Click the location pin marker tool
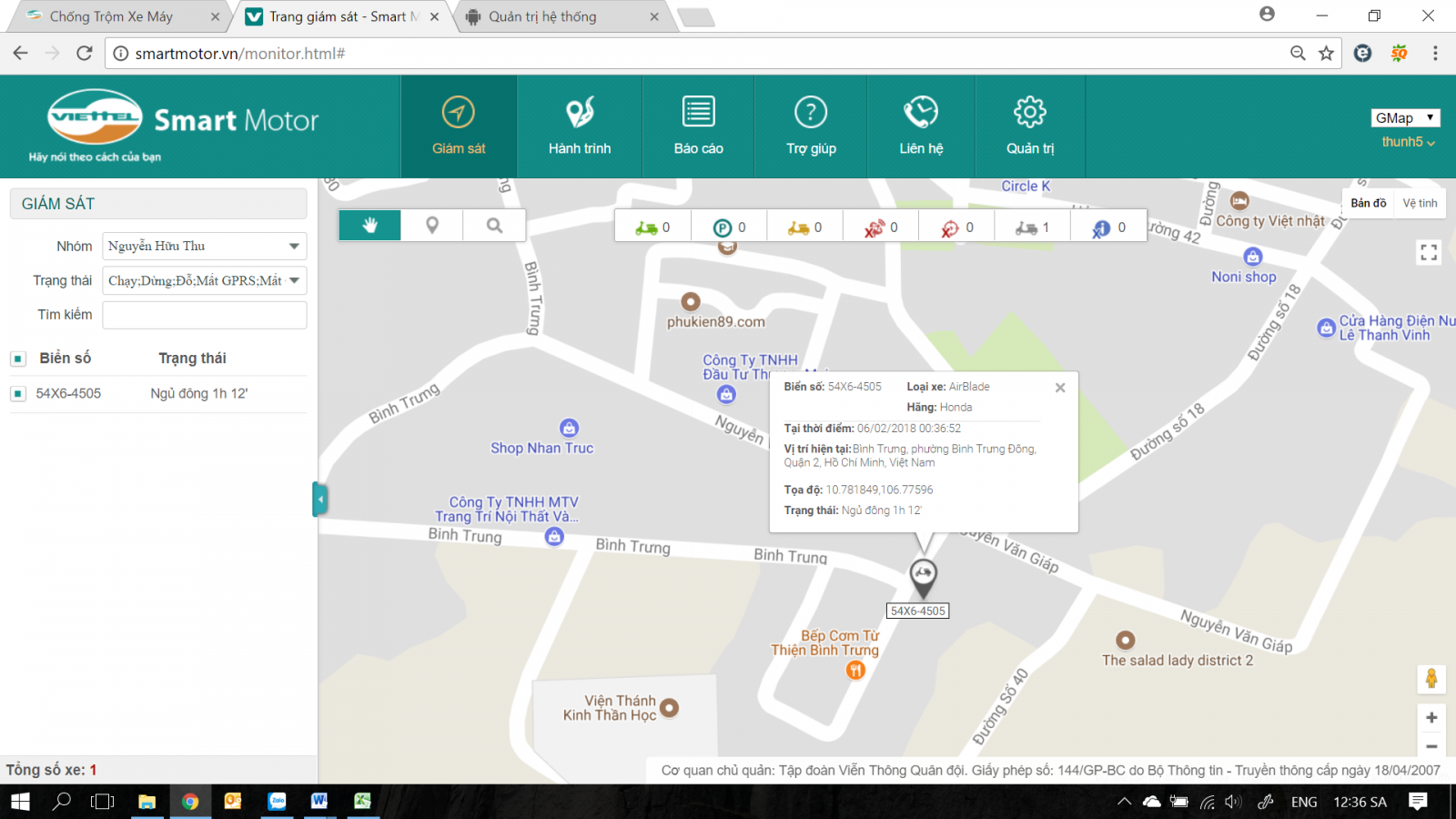Image resolution: width=1456 pixels, height=819 pixels. [x=432, y=226]
